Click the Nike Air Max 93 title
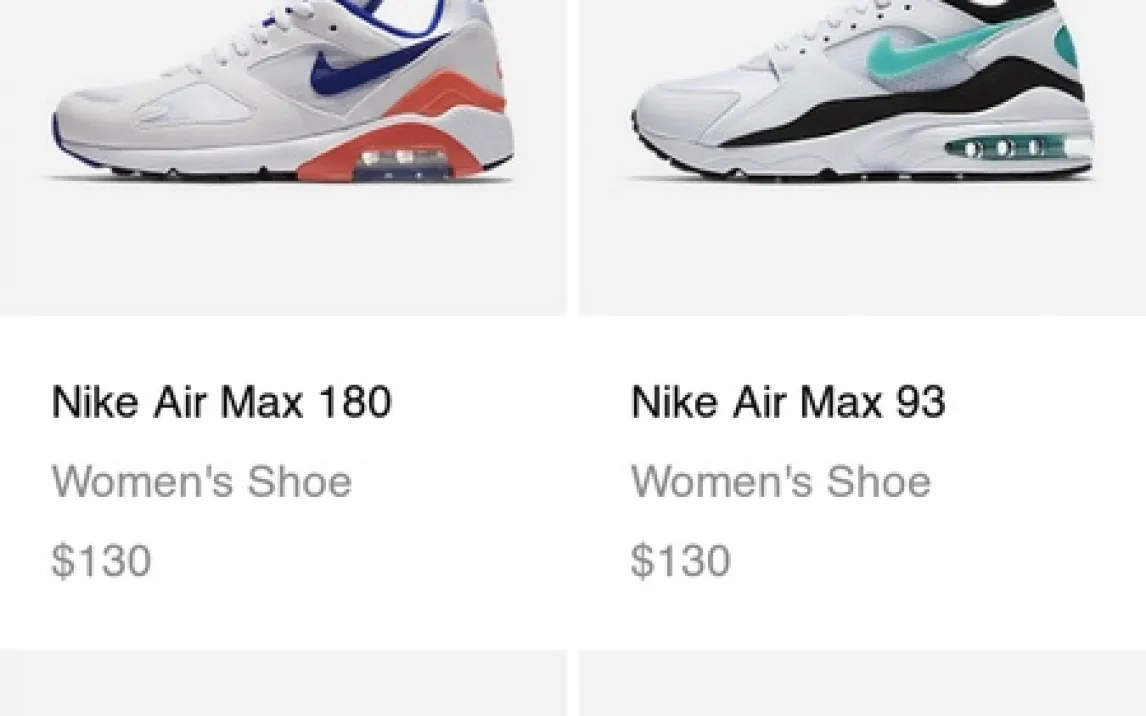Image resolution: width=1146 pixels, height=716 pixels. [x=788, y=402]
